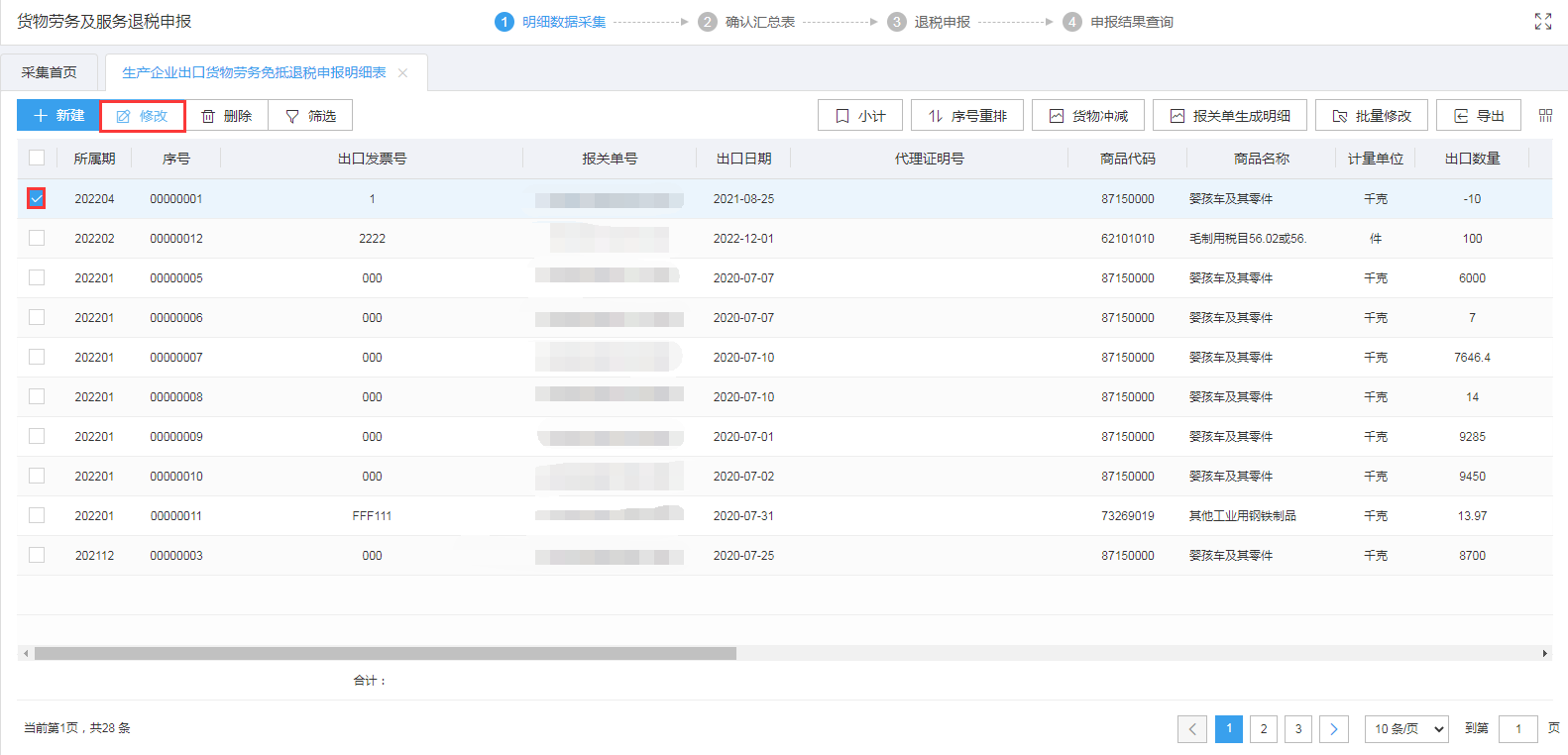1568x755 pixels.
Task: Click invoice number 2222 cell
Action: (x=373, y=239)
